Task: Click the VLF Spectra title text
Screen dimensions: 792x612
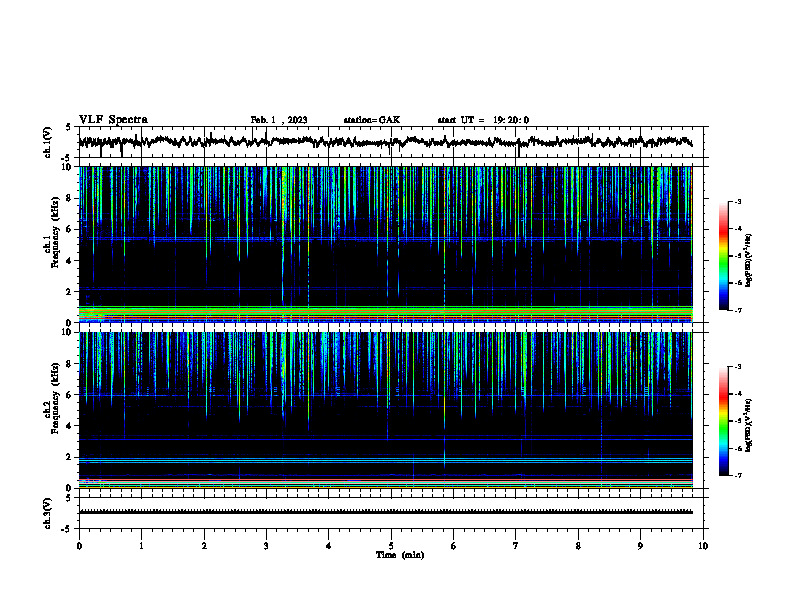Action: [x=113, y=120]
